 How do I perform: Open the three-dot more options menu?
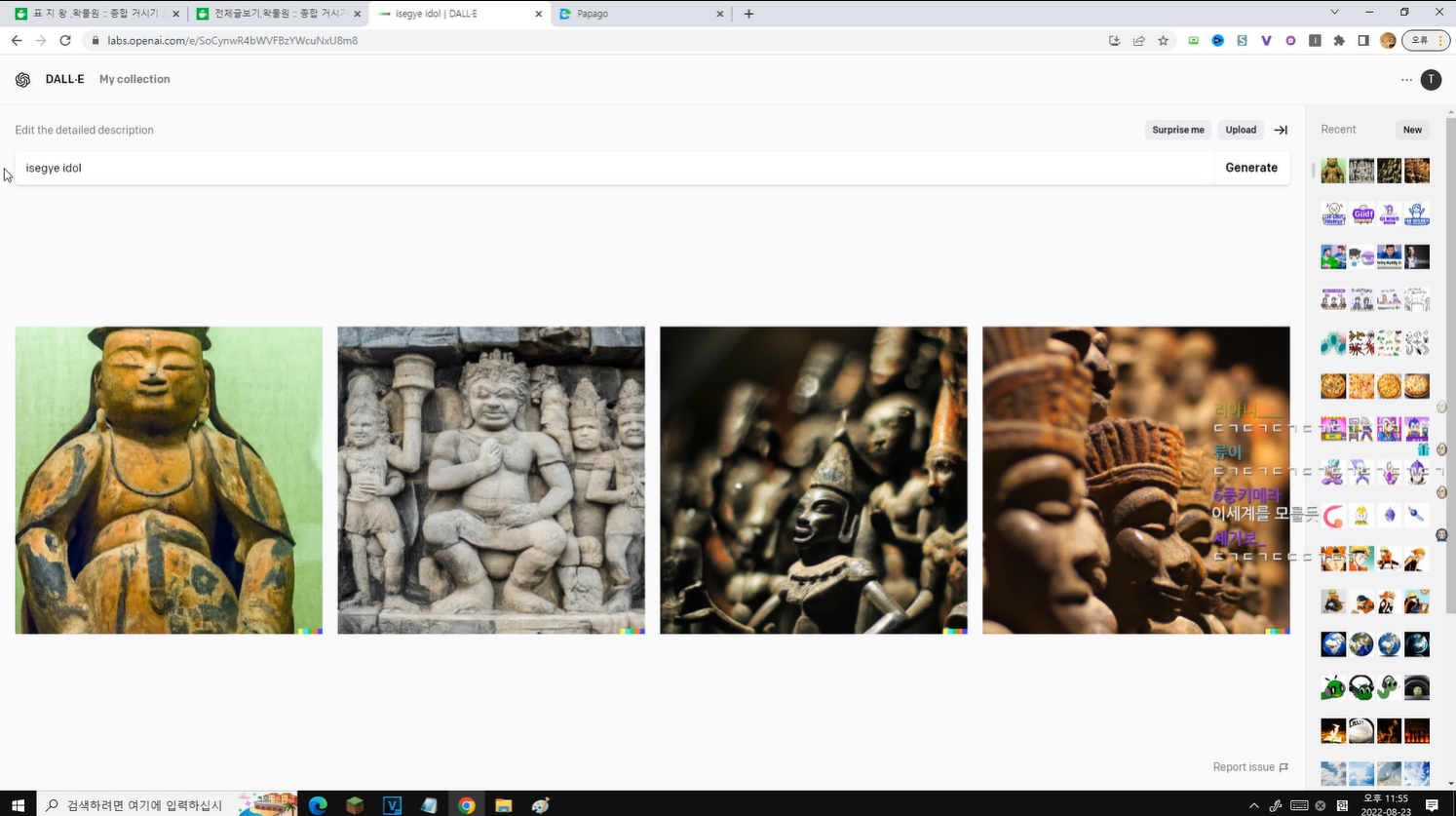pyautogui.click(x=1406, y=80)
